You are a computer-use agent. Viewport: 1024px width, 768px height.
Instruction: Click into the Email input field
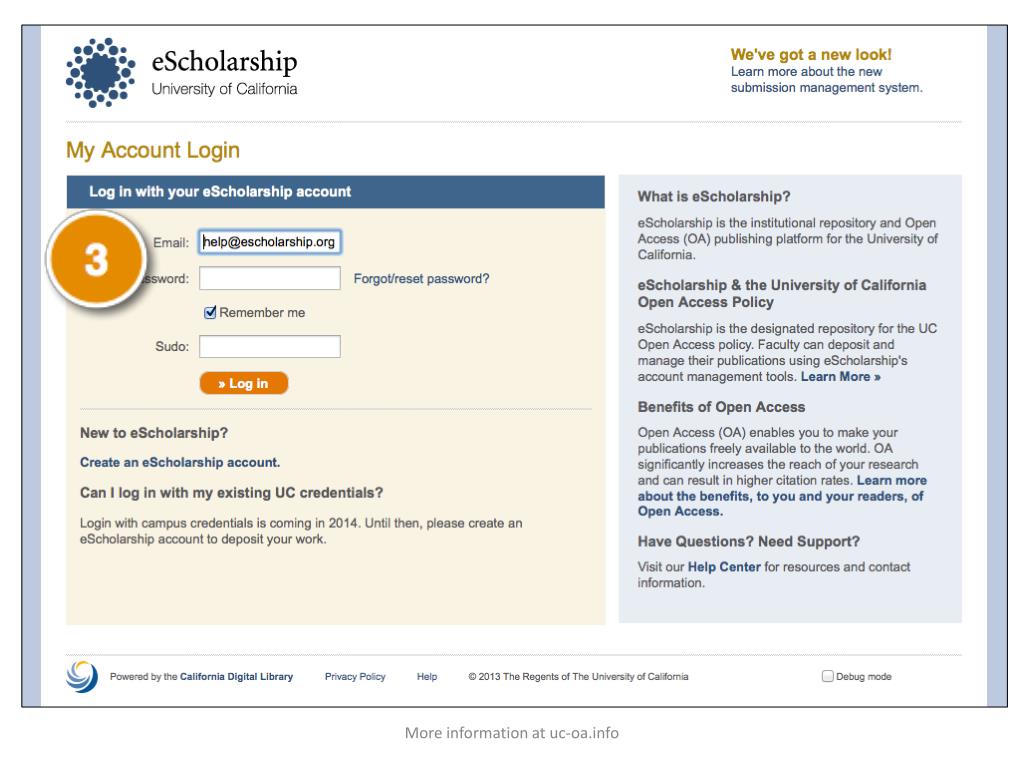pos(270,242)
